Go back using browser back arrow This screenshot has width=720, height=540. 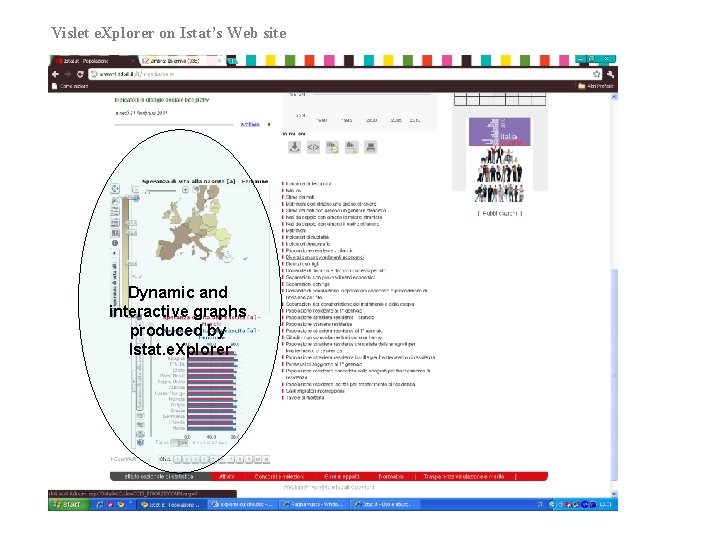pos(56,74)
